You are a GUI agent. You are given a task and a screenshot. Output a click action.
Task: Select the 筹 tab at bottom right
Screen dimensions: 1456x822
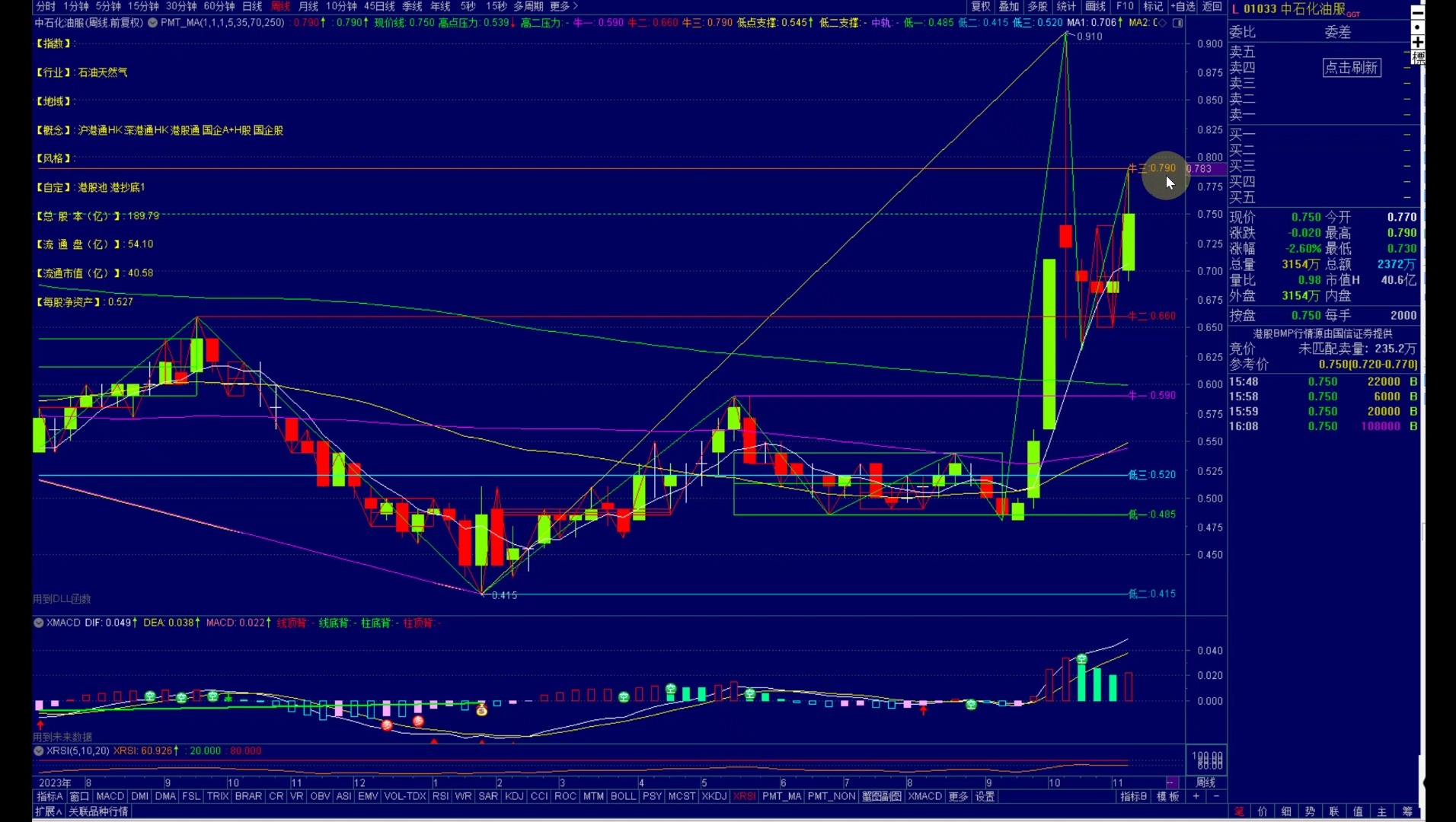[1407, 811]
